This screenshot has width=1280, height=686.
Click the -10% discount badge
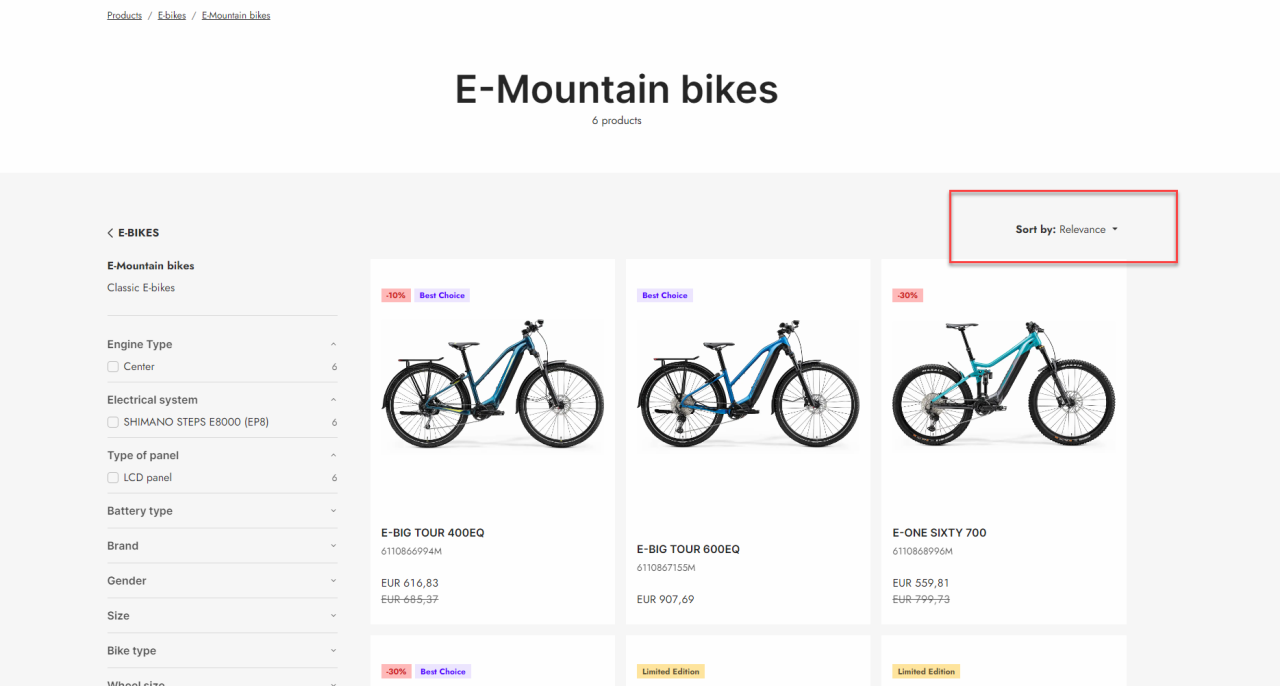pos(396,296)
